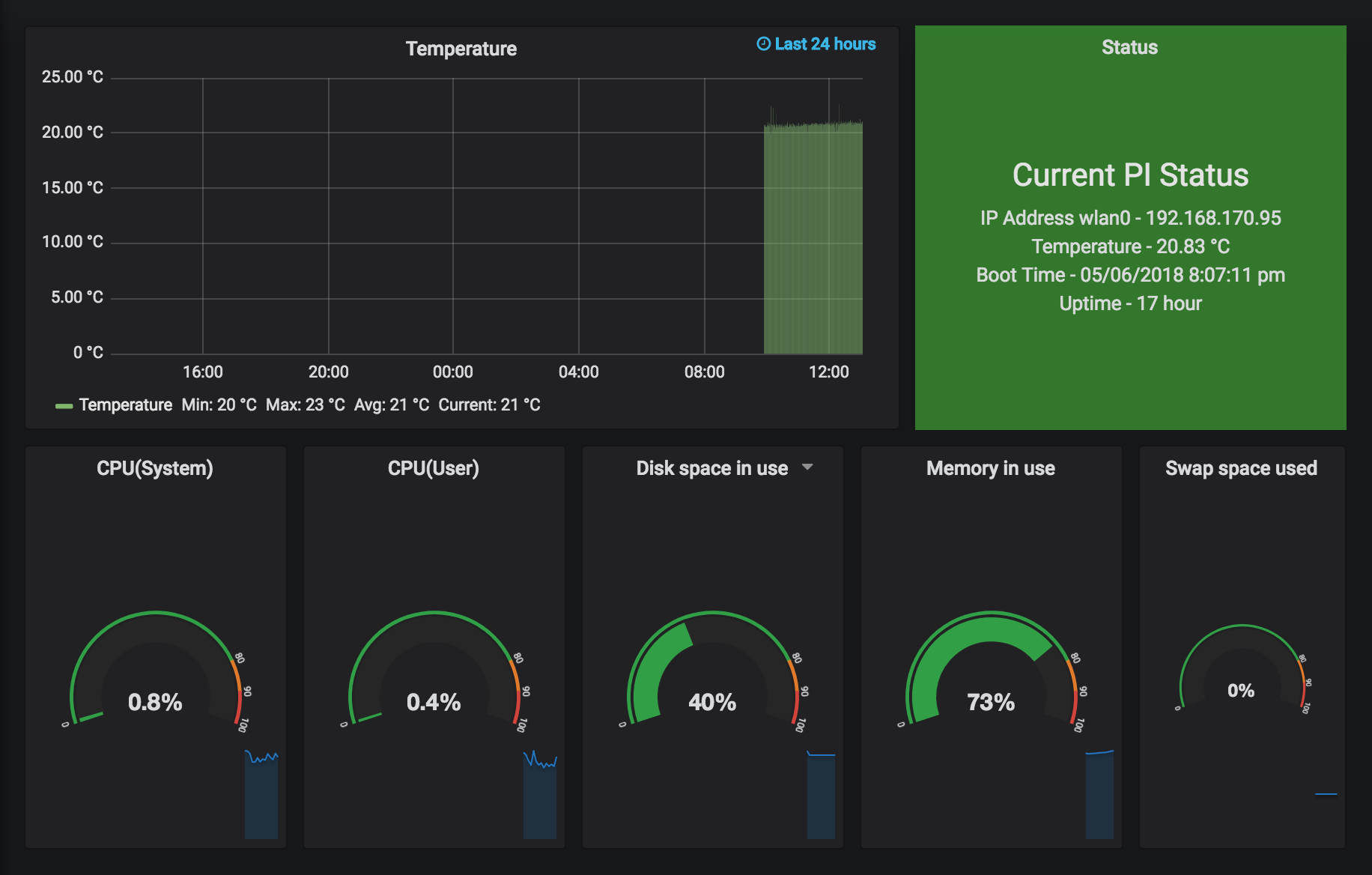This screenshot has height=875, width=1372.
Task: Toggle the Temperature series in the legend
Action: (x=126, y=405)
